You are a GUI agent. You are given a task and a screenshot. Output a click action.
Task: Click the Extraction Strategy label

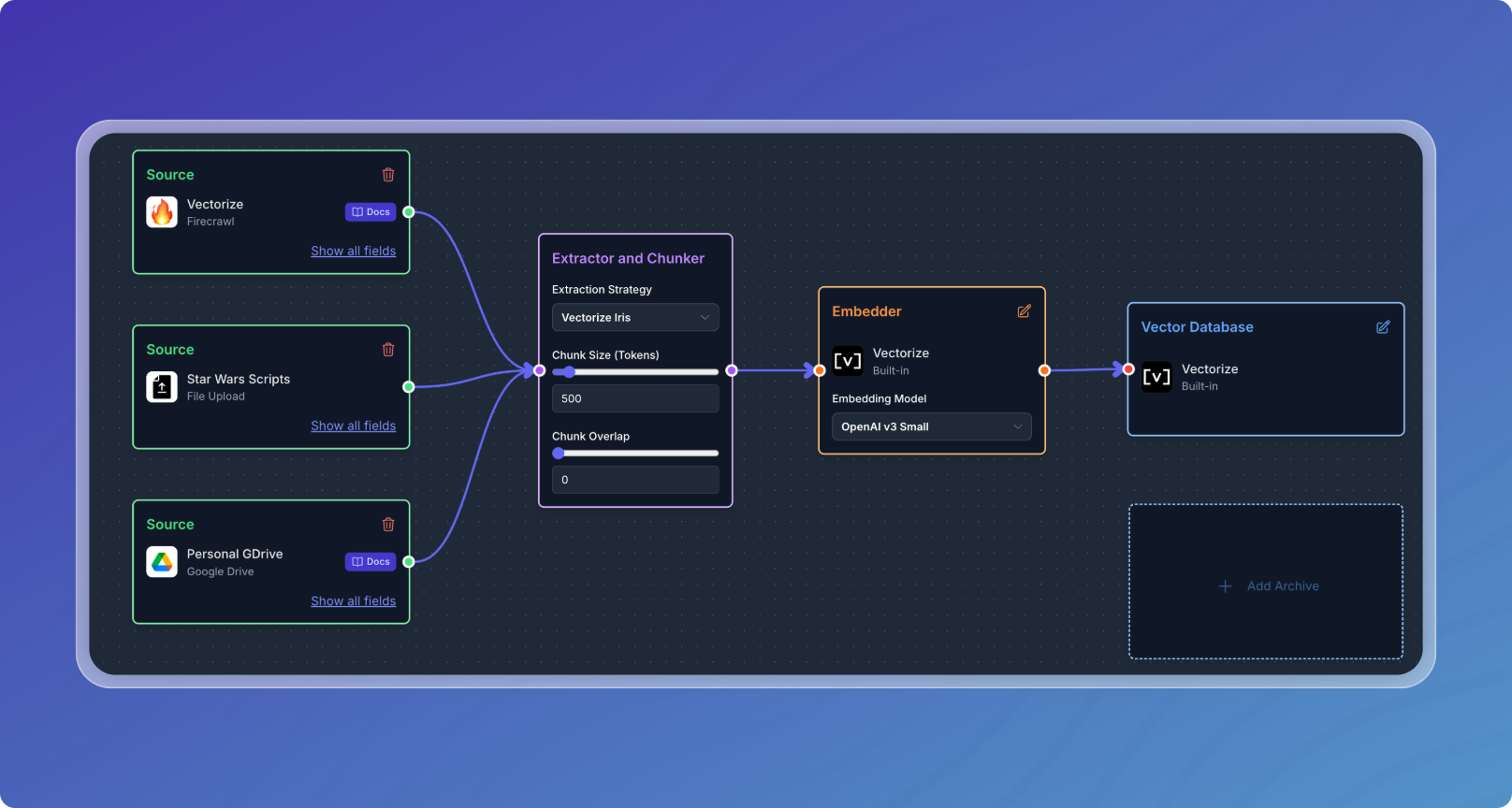tap(602, 290)
